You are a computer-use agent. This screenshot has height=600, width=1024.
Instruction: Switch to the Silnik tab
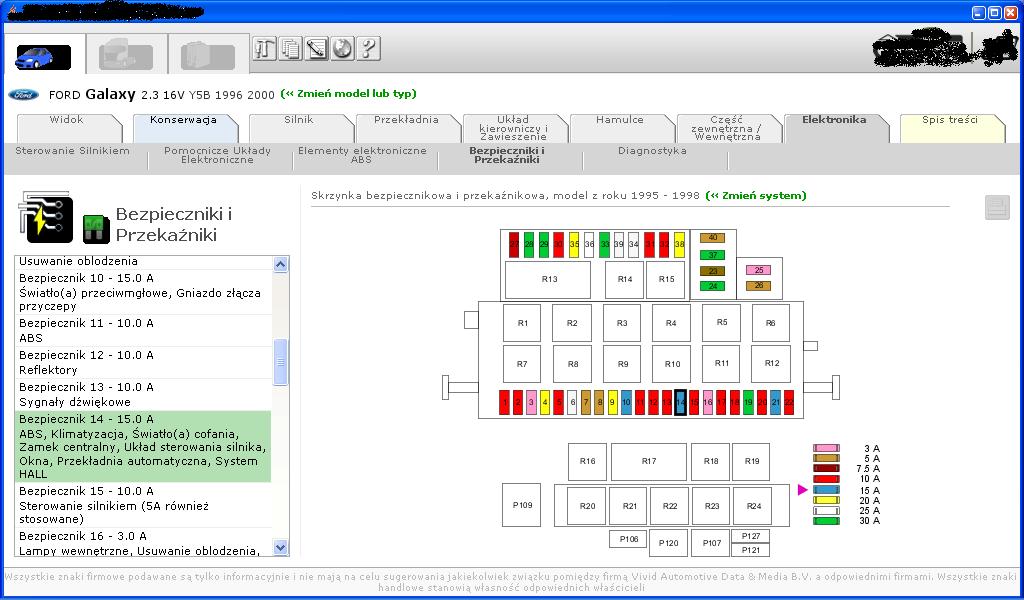[299, 120]
